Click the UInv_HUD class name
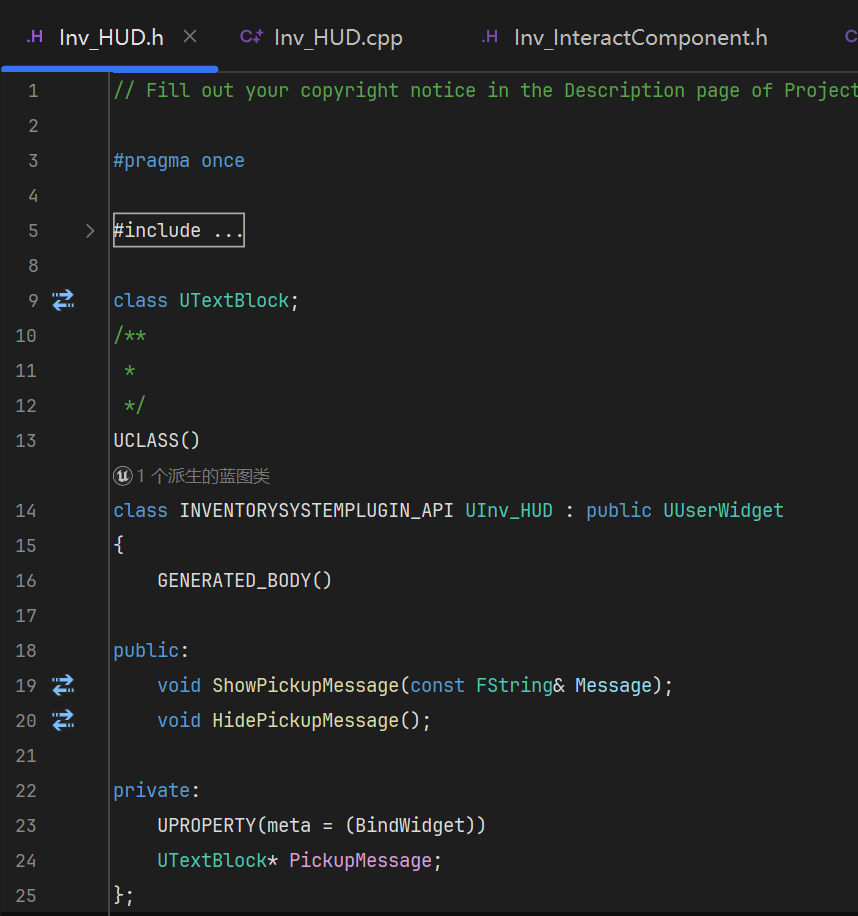Screen dimensions: 858x916 (509, 511)
